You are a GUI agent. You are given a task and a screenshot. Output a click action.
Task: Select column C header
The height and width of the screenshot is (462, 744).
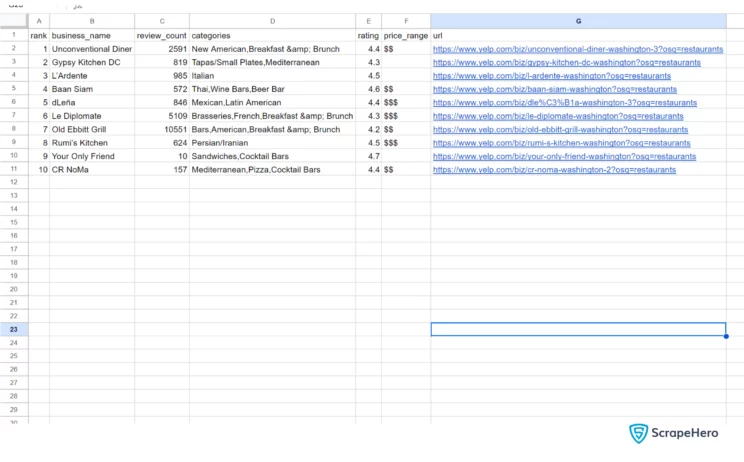162,21
